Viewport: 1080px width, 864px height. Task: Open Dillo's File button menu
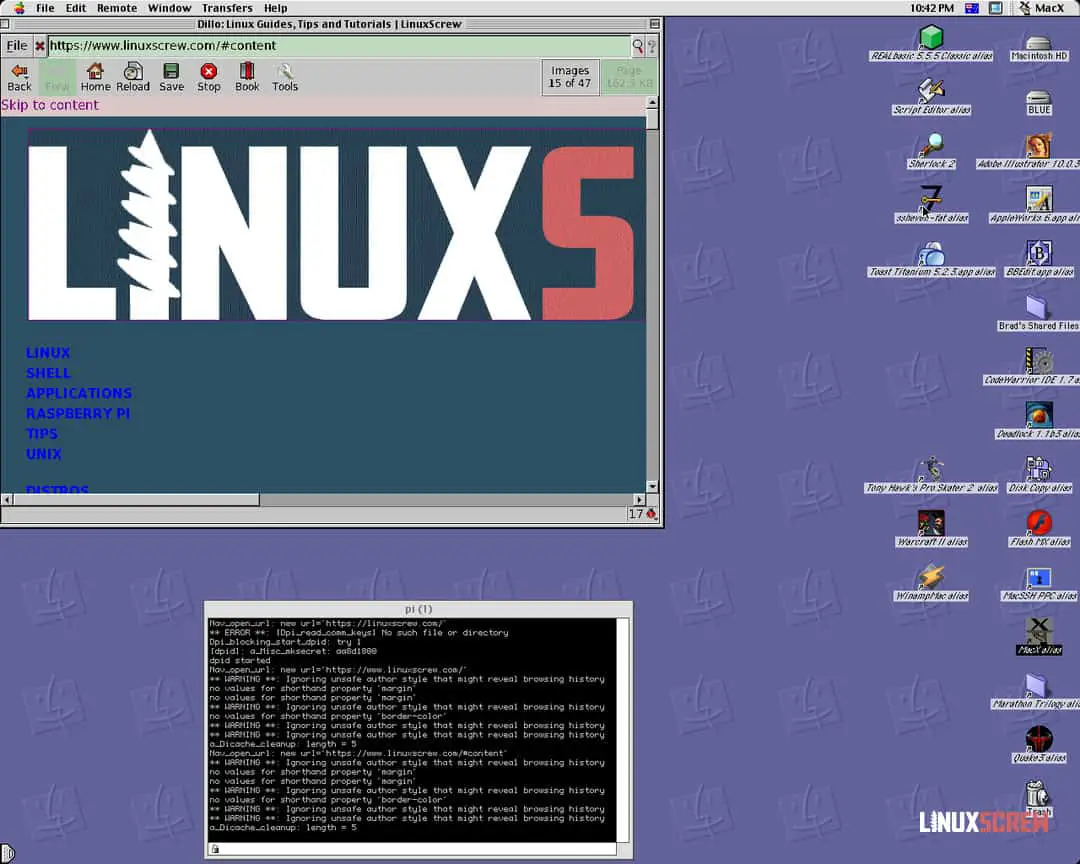(x=17, y=46)
